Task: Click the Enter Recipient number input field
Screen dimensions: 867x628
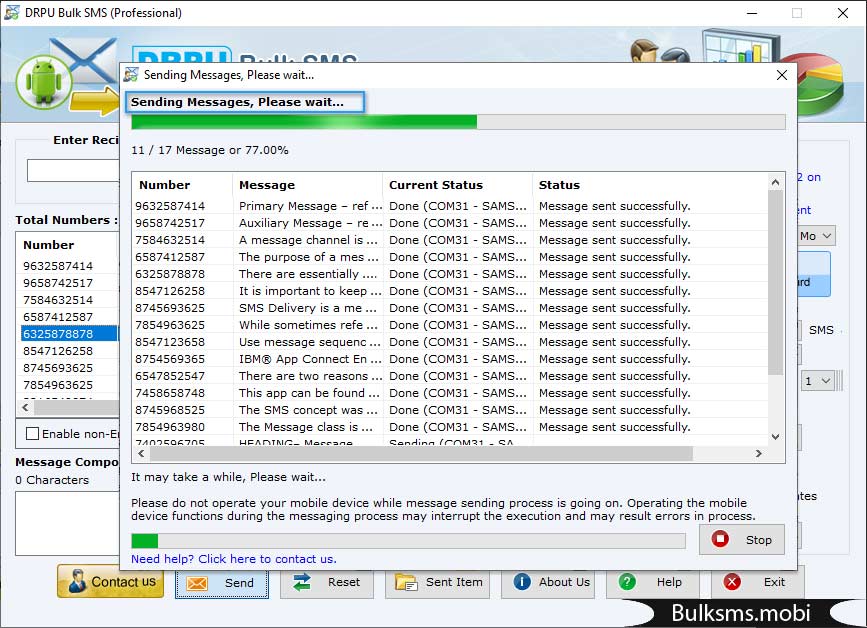Action: (x=73, y=171)
